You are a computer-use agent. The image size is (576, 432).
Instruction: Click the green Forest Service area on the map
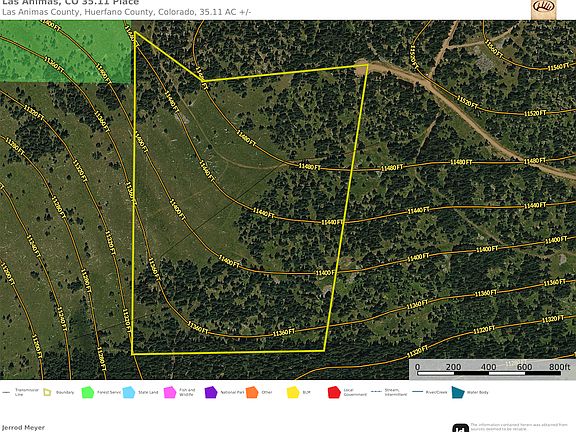65,51
